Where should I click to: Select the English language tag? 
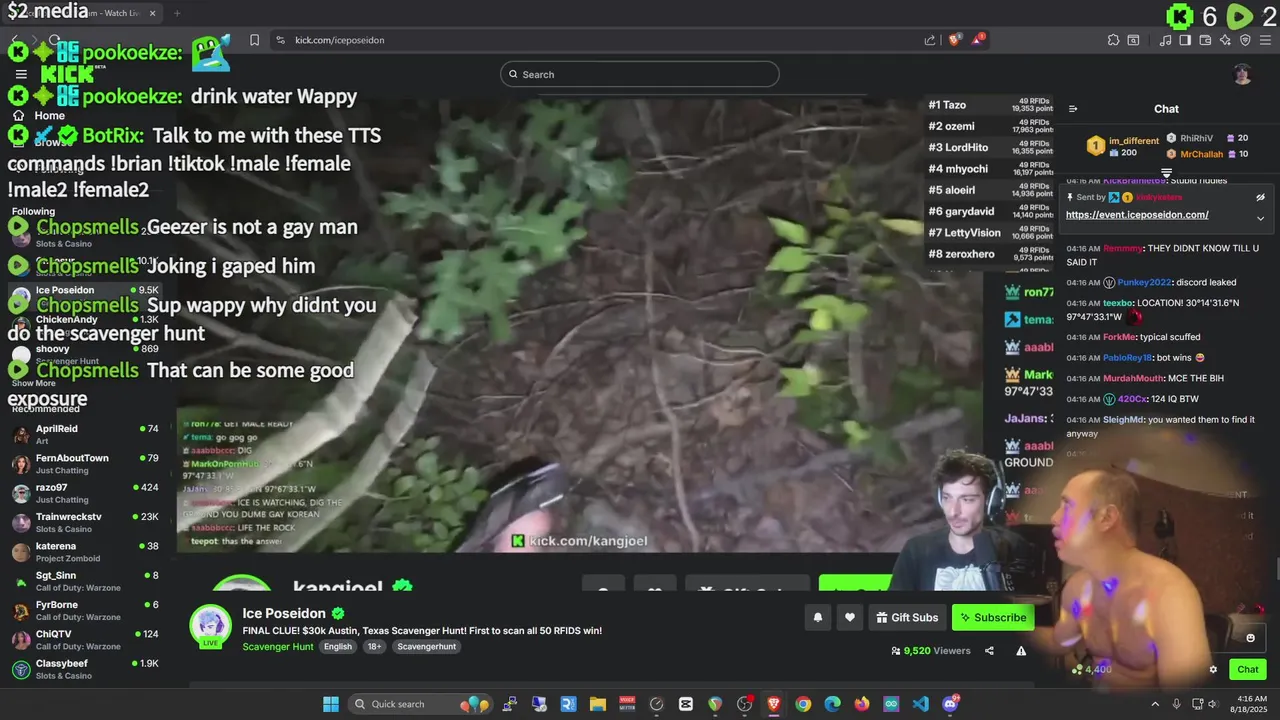click(x=338, y=647)
